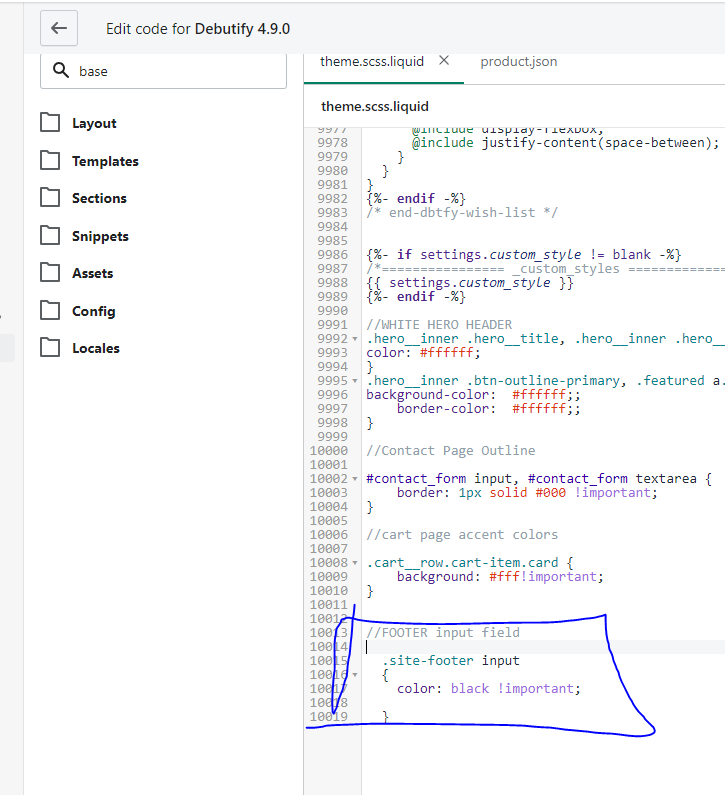The width and height of the screenshot is (725, 795).
Task: Click the file search field containing base
Action: (x=175, y=71)
